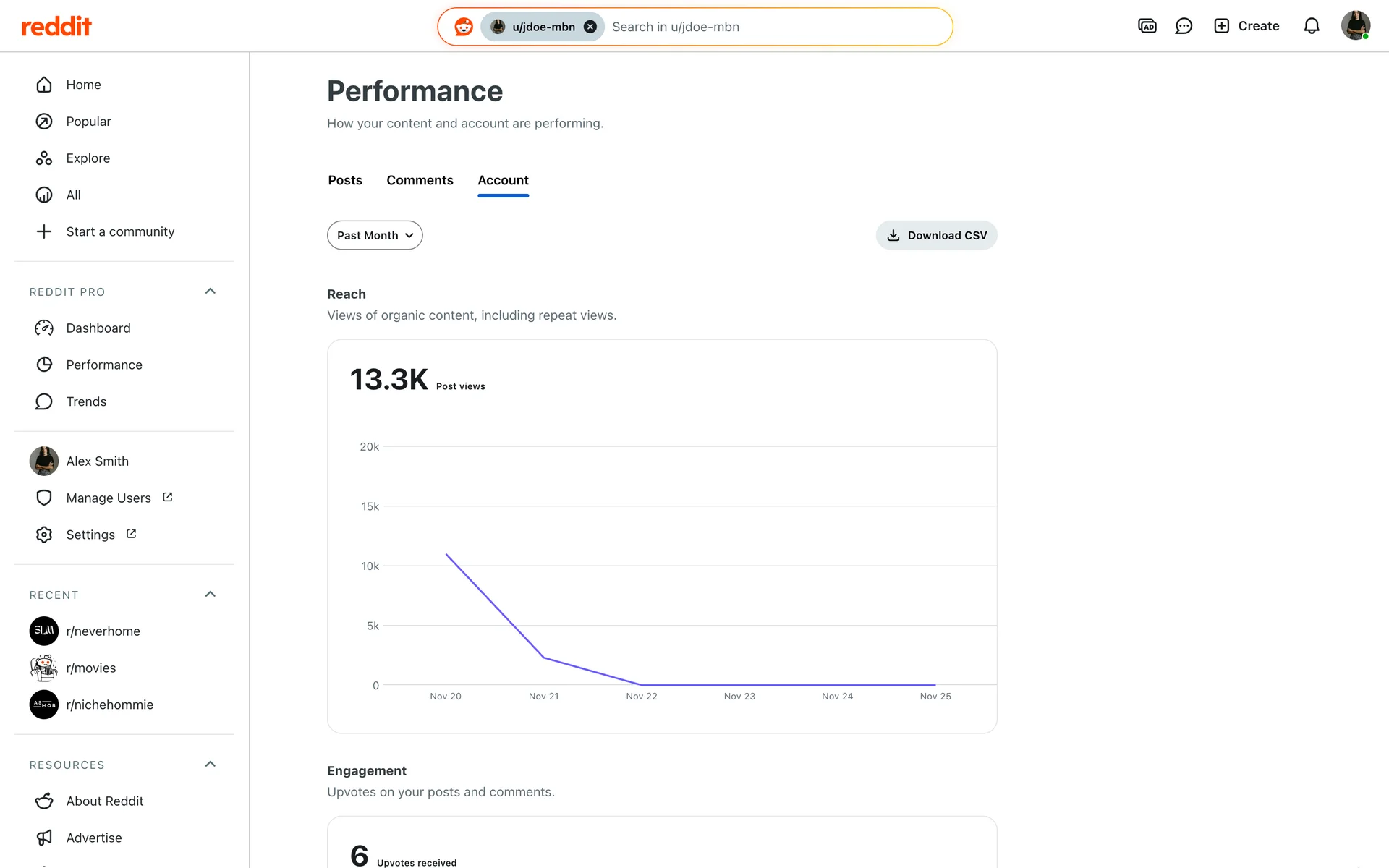Open the user profile avatar menu
The width and height of the screenshot is (1389, 868).
coord(1355,26)
